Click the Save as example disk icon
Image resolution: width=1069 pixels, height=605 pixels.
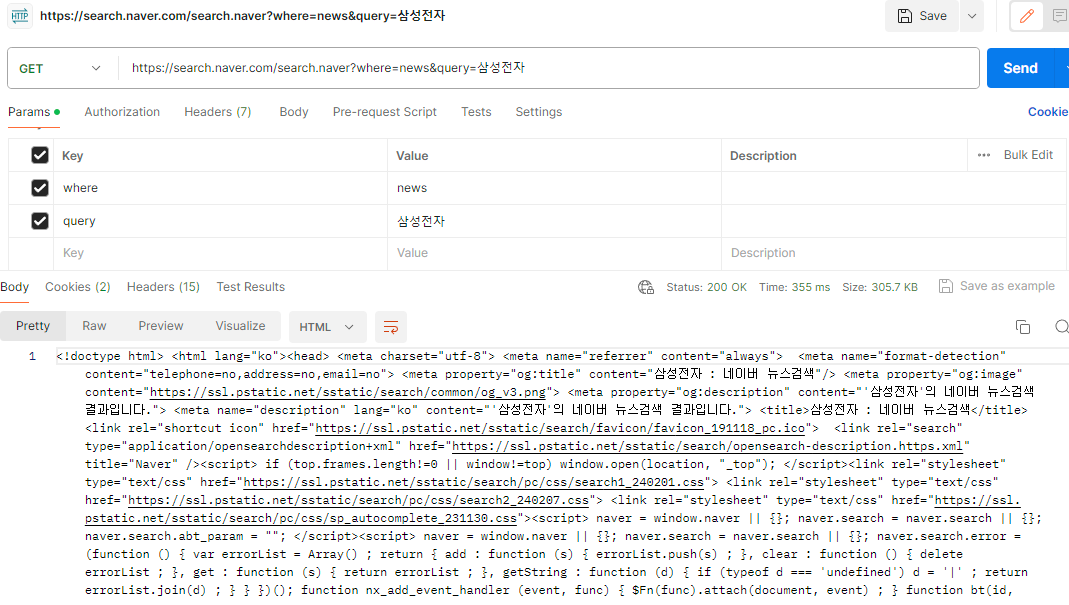(946, 286)
